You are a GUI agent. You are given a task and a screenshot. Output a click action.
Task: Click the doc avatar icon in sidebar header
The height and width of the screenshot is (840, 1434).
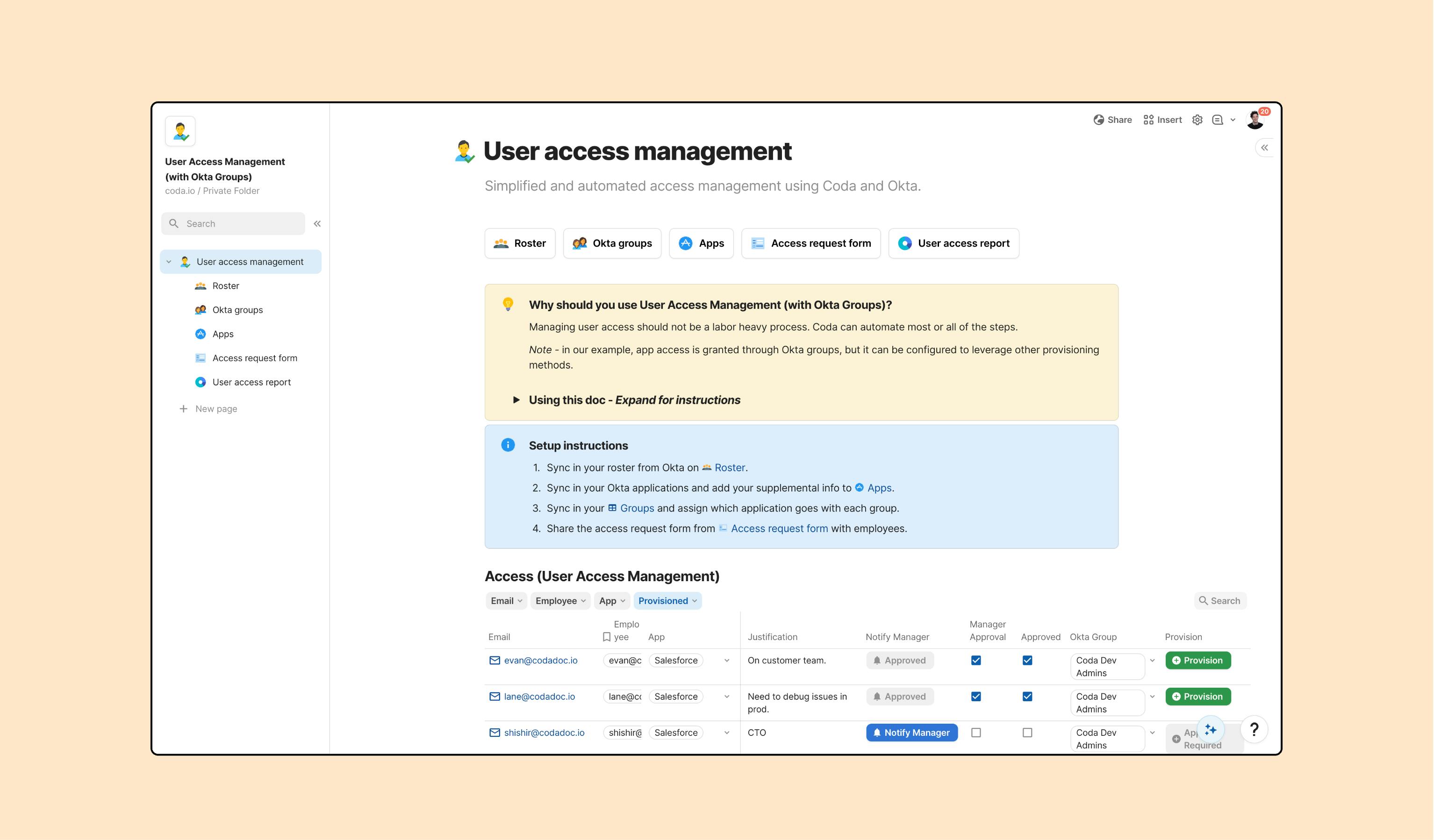tap(180, 131)
